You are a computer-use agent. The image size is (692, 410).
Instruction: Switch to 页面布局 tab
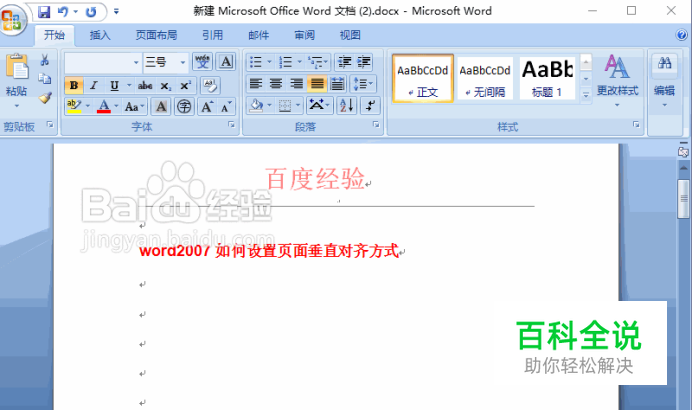coord(156,35)
